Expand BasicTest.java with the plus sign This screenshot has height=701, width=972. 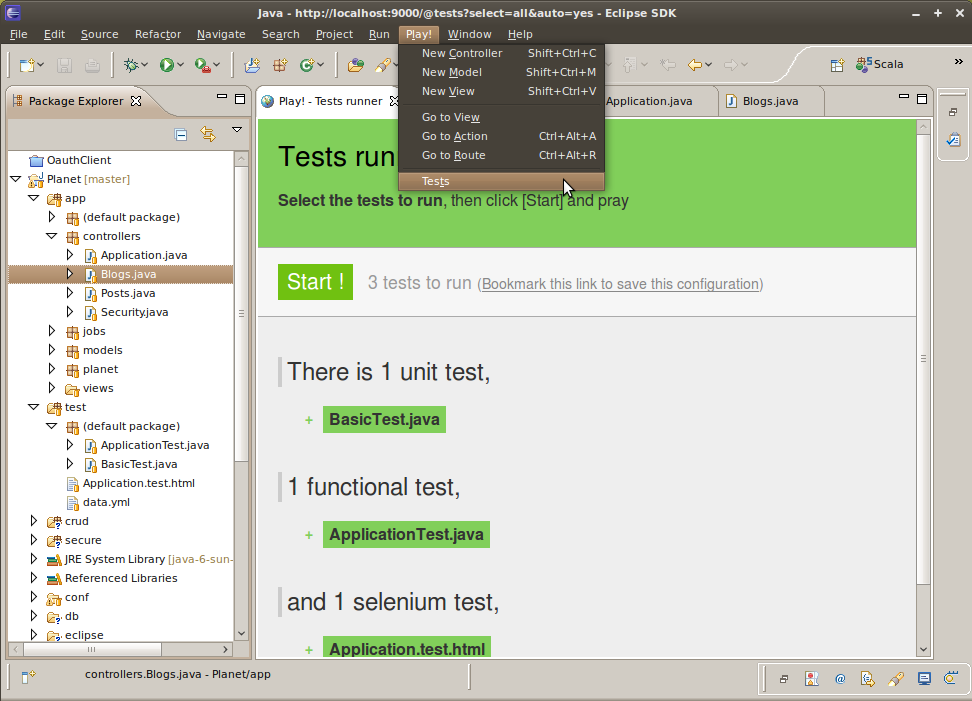309,420
